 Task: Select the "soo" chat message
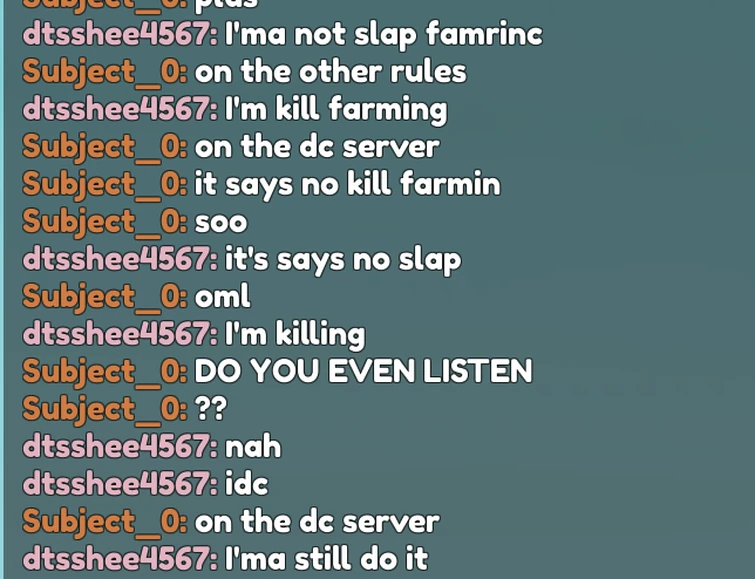pos(221,223)
